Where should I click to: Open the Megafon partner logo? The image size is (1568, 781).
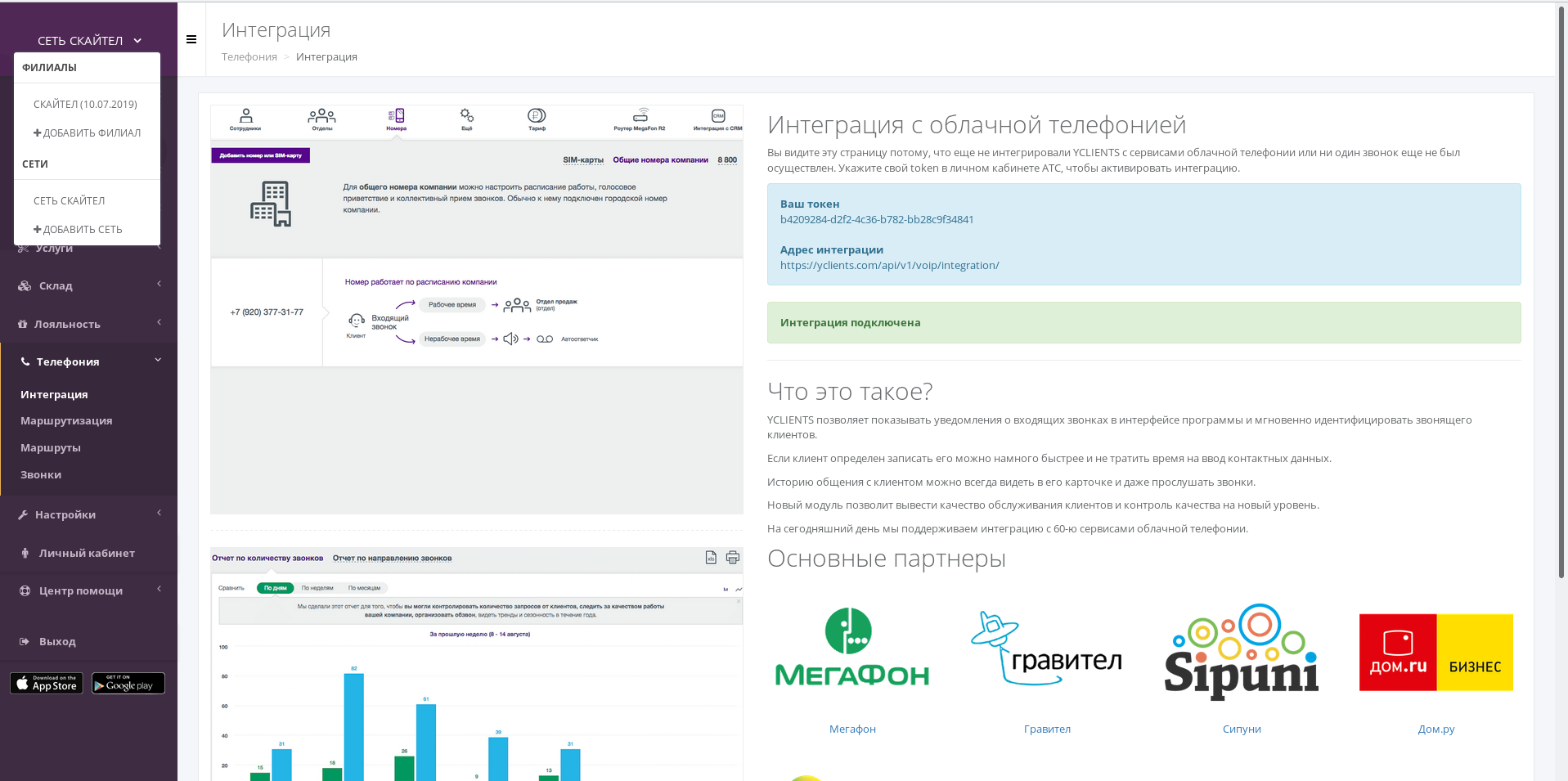pyautogui.click(x=851, y=649)
